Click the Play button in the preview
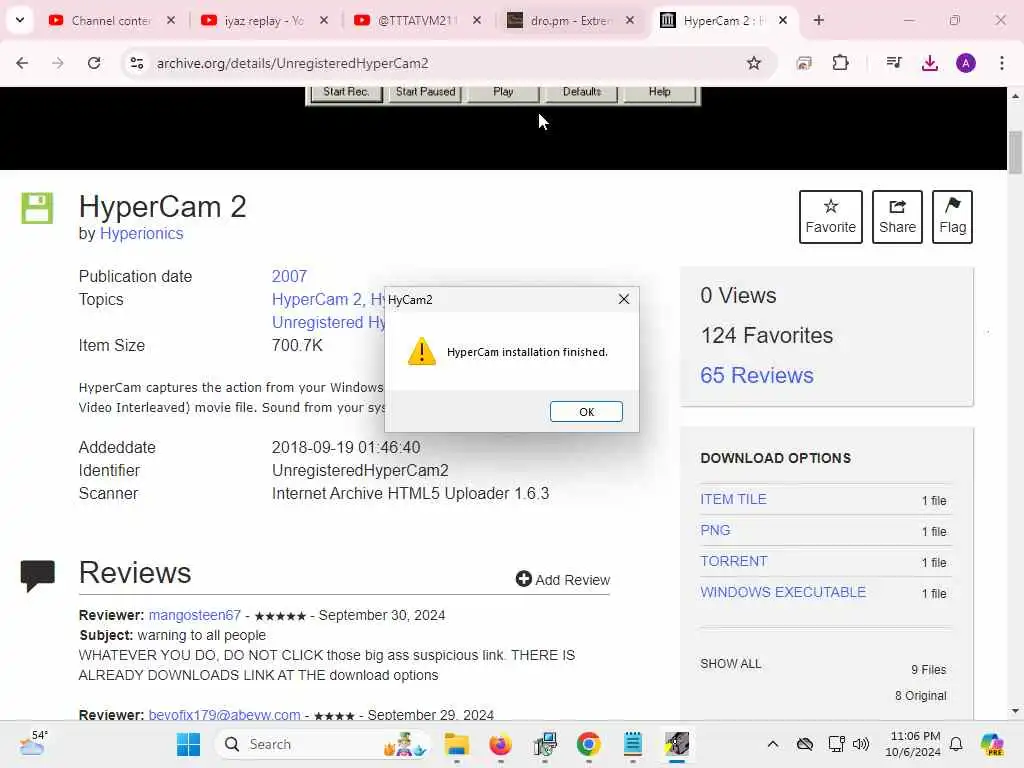The image size is (1024, 768). click(503, 92)
